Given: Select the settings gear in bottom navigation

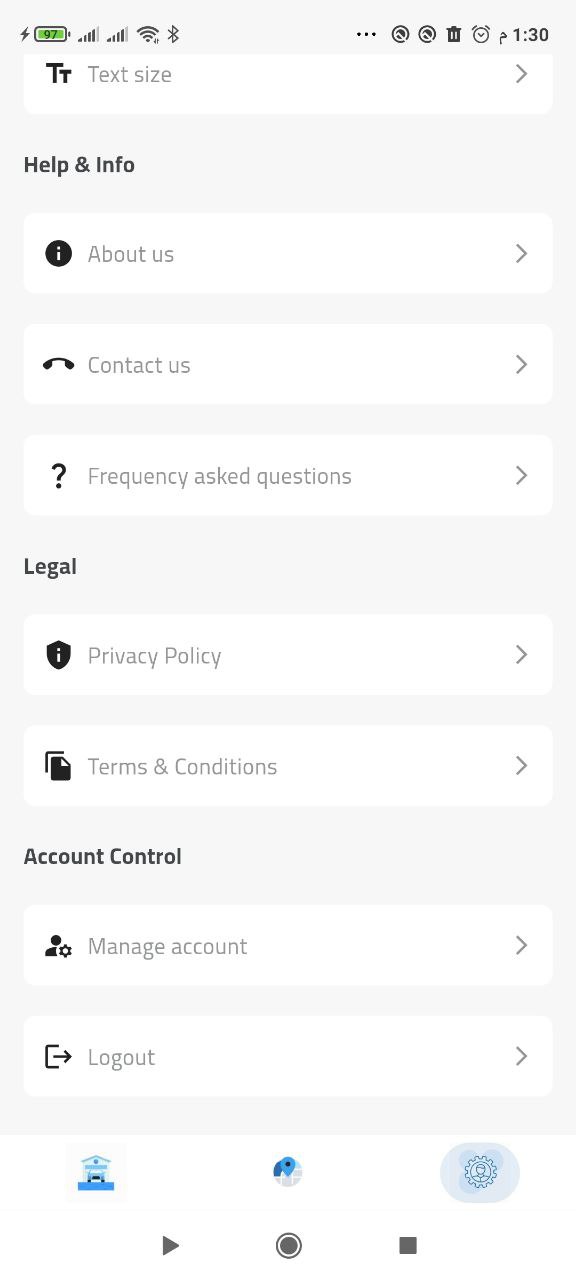Looking at the screenshot, I should coord(479,1171).
